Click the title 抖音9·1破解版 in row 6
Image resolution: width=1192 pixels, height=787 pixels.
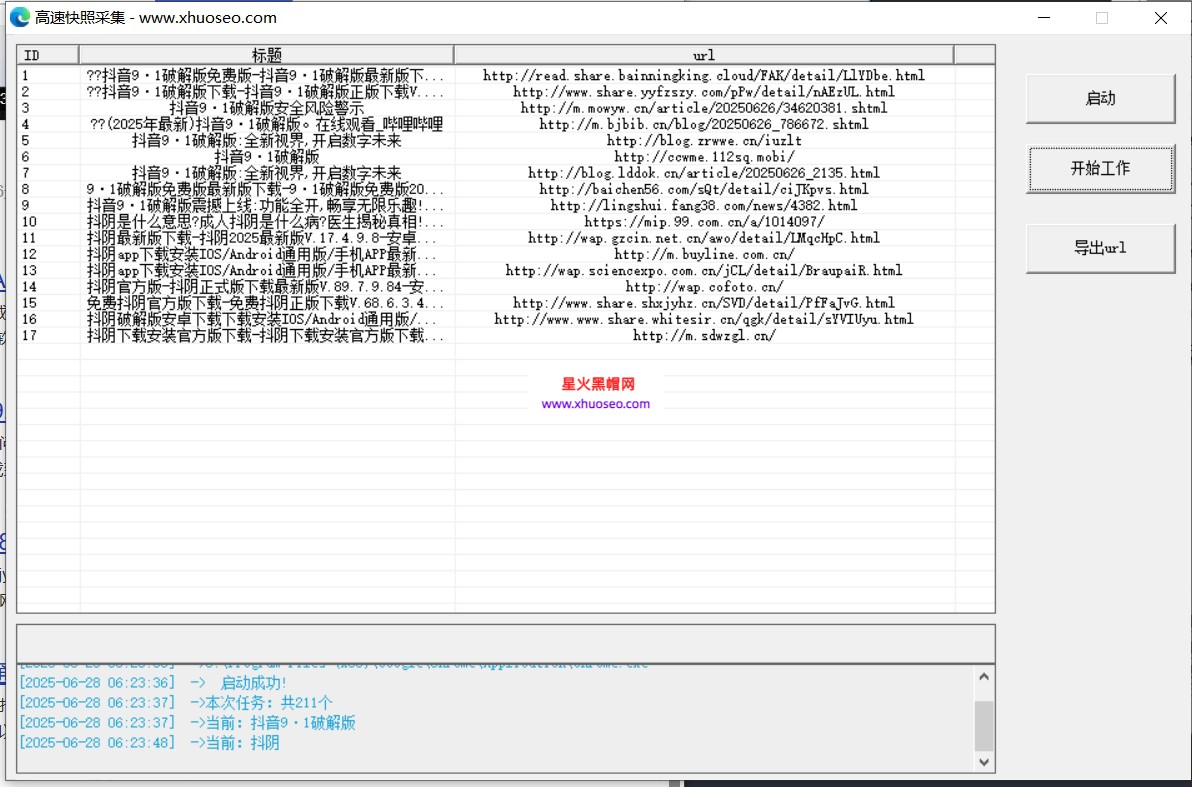pyautogui.click(x=267, y=157)
